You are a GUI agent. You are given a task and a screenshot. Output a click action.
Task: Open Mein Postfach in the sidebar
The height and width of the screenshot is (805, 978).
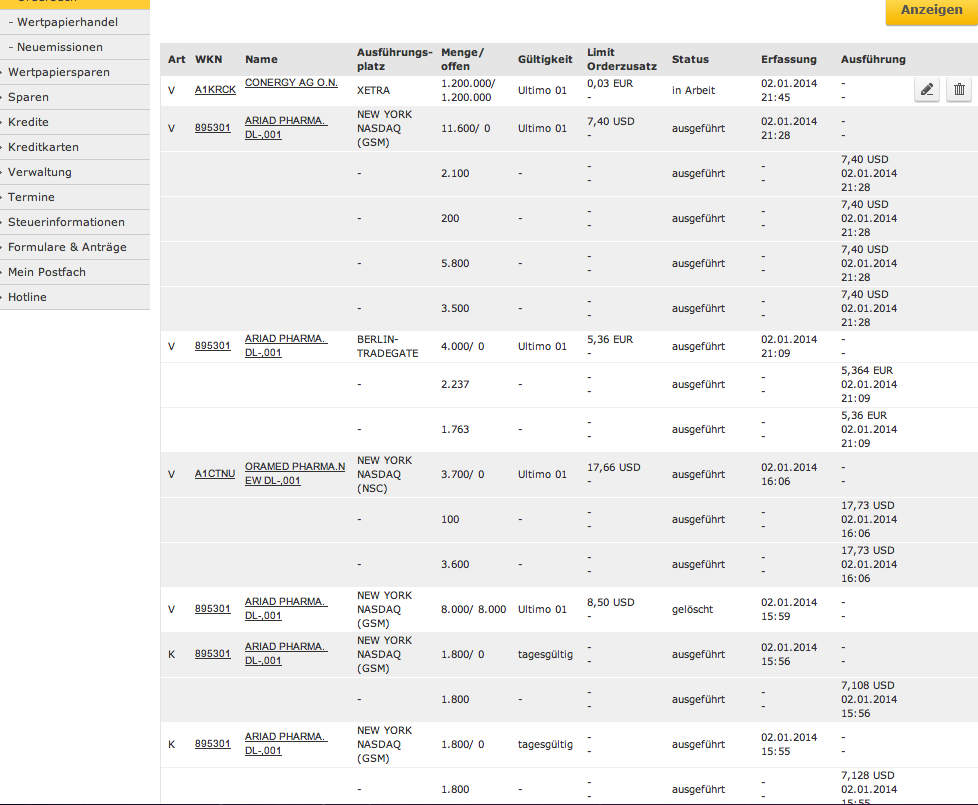coord(47,272)
